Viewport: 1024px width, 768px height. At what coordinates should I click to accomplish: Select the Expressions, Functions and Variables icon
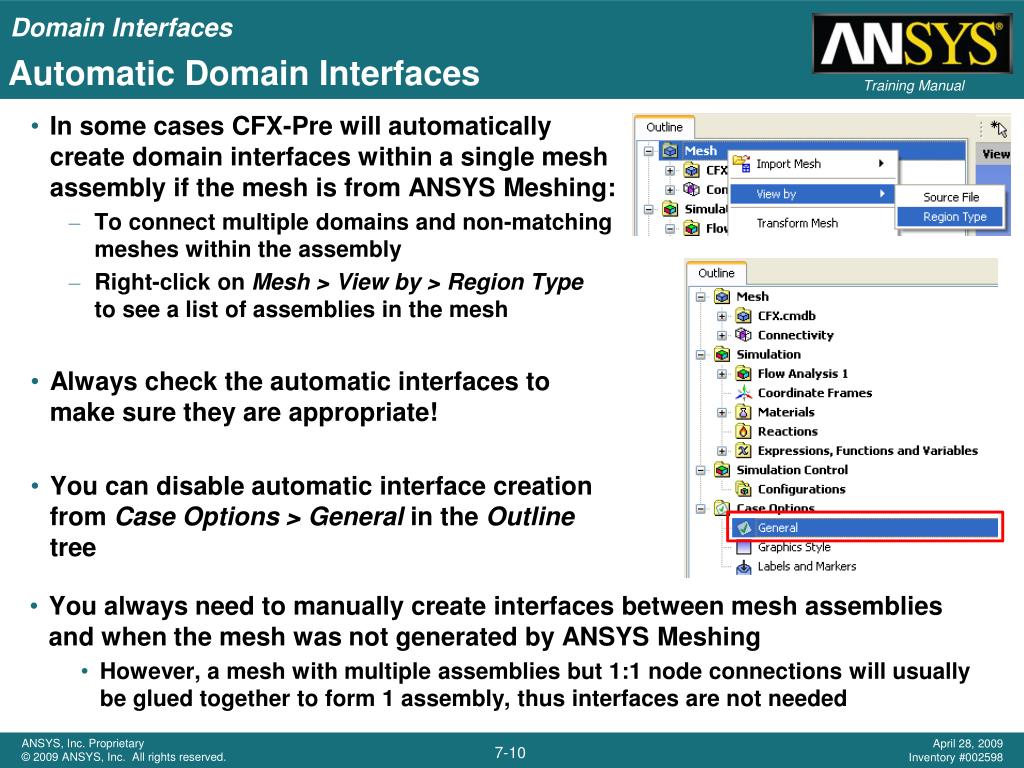pyautogui.click(x=743, y=451)
